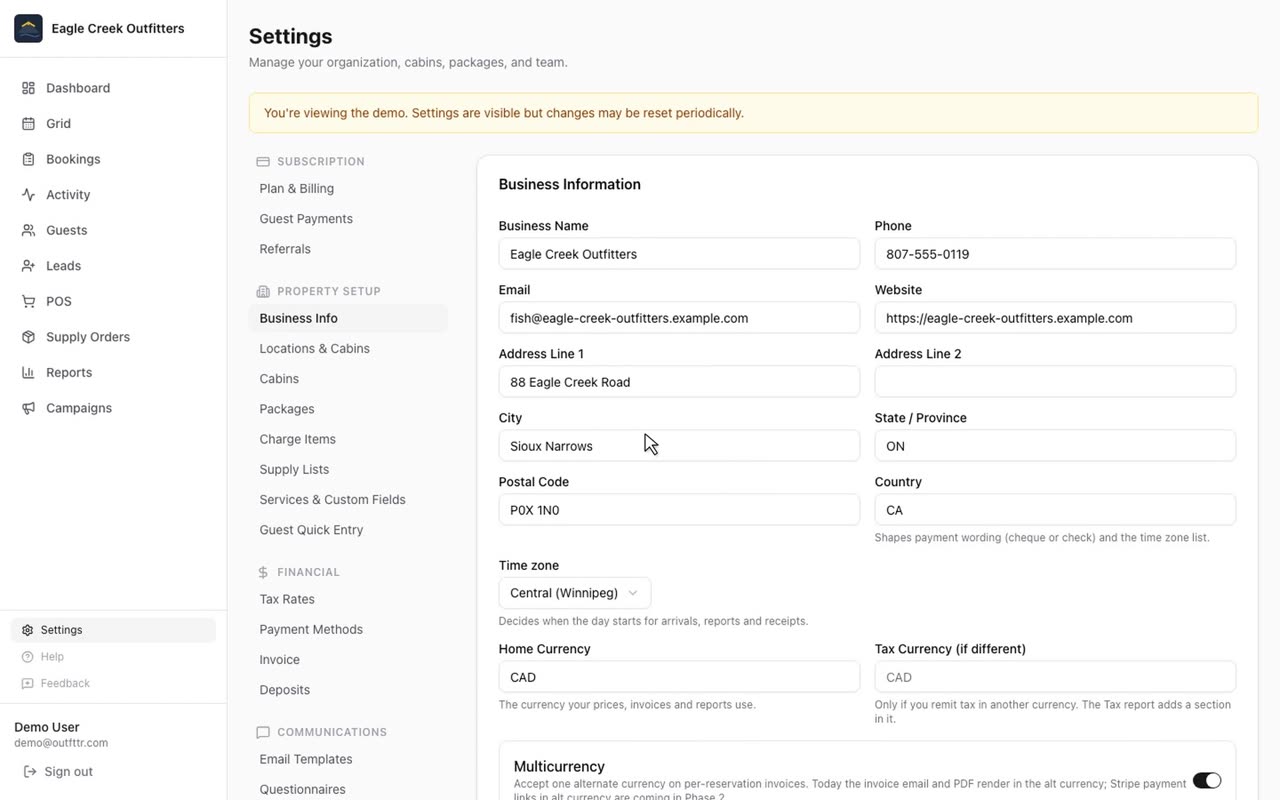Click the Activity pulse icon
1280x800 pixels.
(28, 195)
